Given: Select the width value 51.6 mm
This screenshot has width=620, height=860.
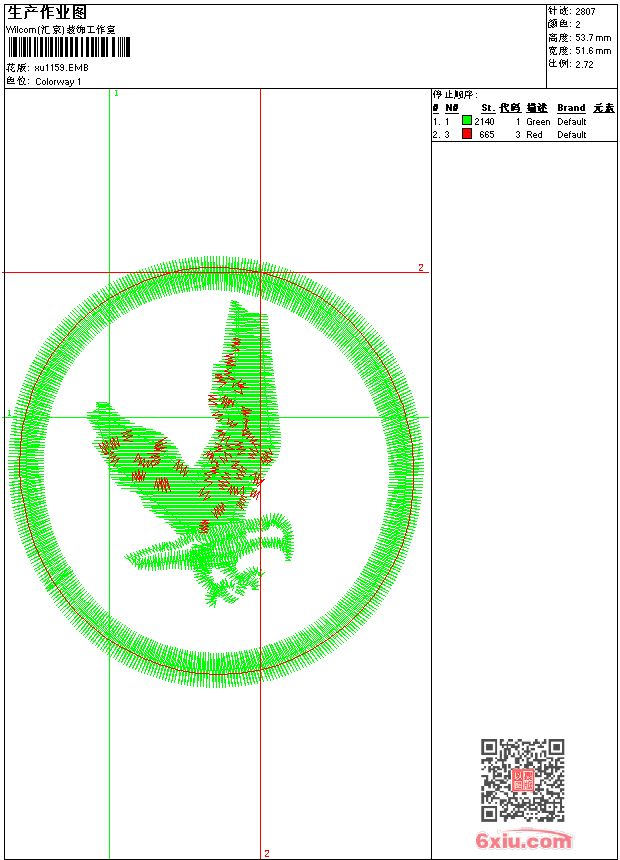Looking at the screenshot, I should [593, 51].
